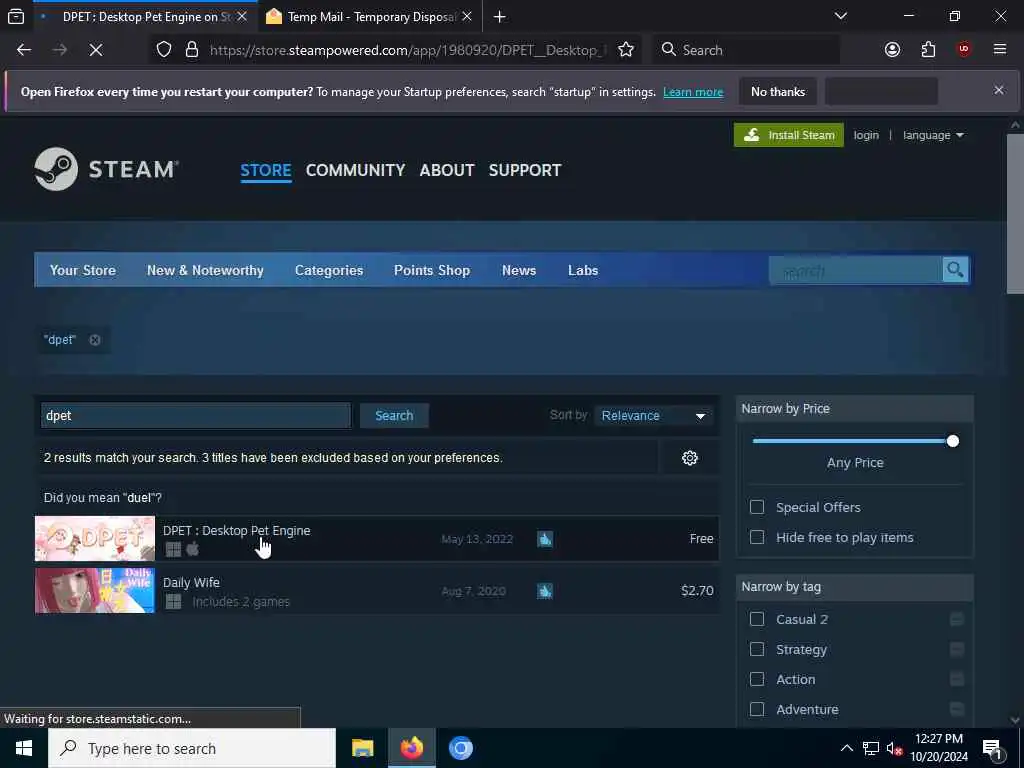Go to the COMMUNITY section
The width and height of the screenshot is (1024, 768).
(x=355, y=170)
